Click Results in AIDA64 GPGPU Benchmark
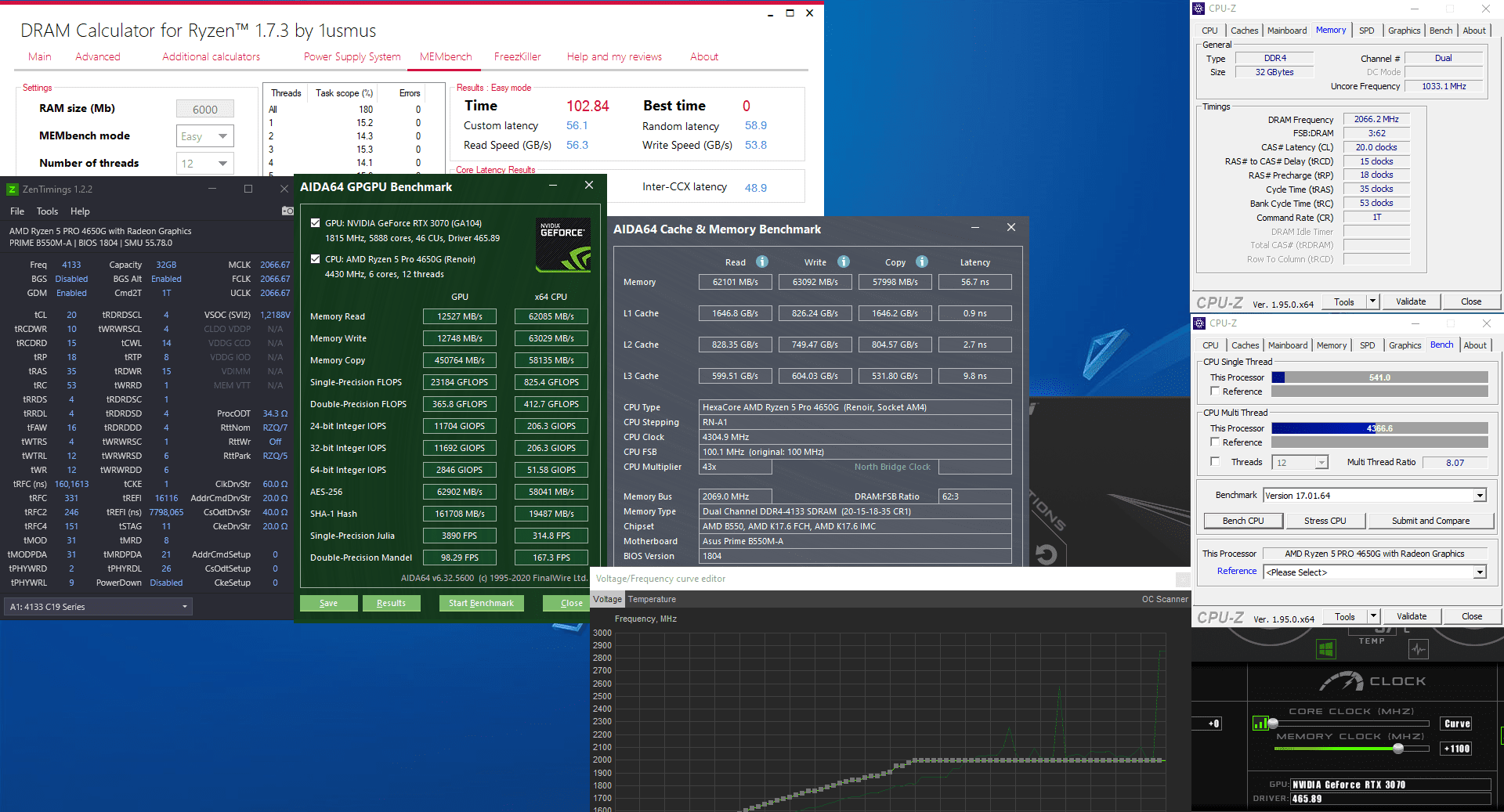This screenshot has height=812, width=1504. click(x=391, y=603)
